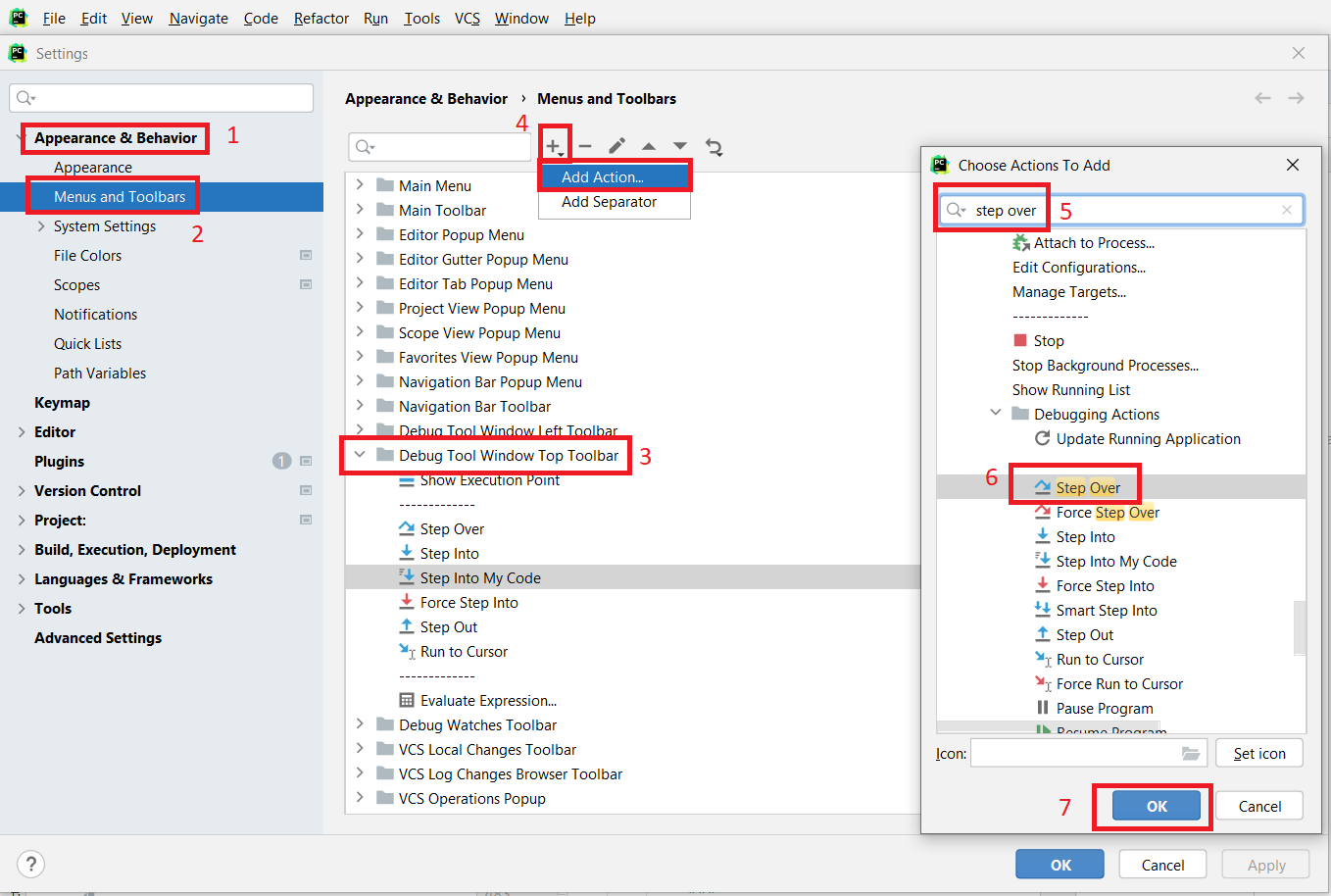Click the plugins update badge icon
Screen dimensions: 1331x896
tap(281, 461)
